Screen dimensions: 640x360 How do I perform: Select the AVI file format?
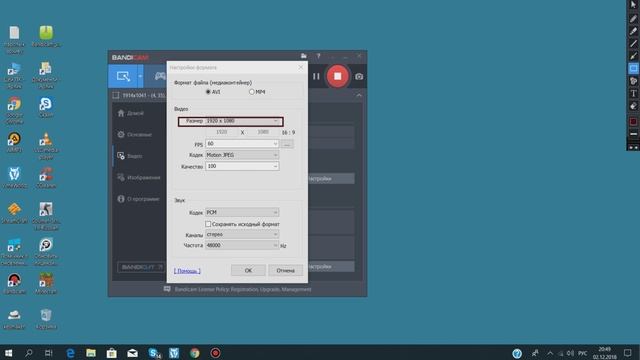click(x=213, y=92)
